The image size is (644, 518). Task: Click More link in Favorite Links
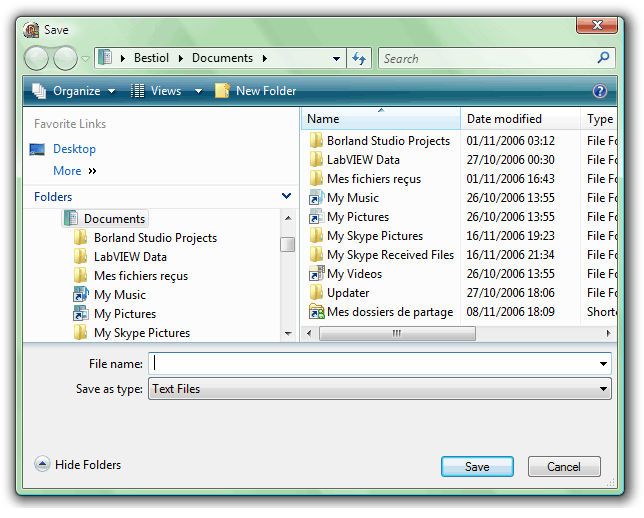pyautogui.click(x=67, y=171)
